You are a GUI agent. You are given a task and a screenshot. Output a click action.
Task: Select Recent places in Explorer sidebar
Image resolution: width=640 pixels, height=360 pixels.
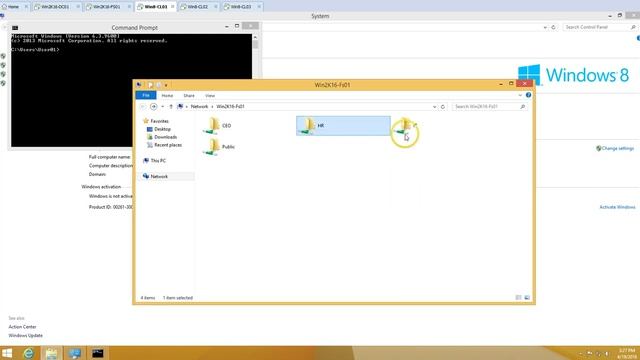click(x=164, y=145)
